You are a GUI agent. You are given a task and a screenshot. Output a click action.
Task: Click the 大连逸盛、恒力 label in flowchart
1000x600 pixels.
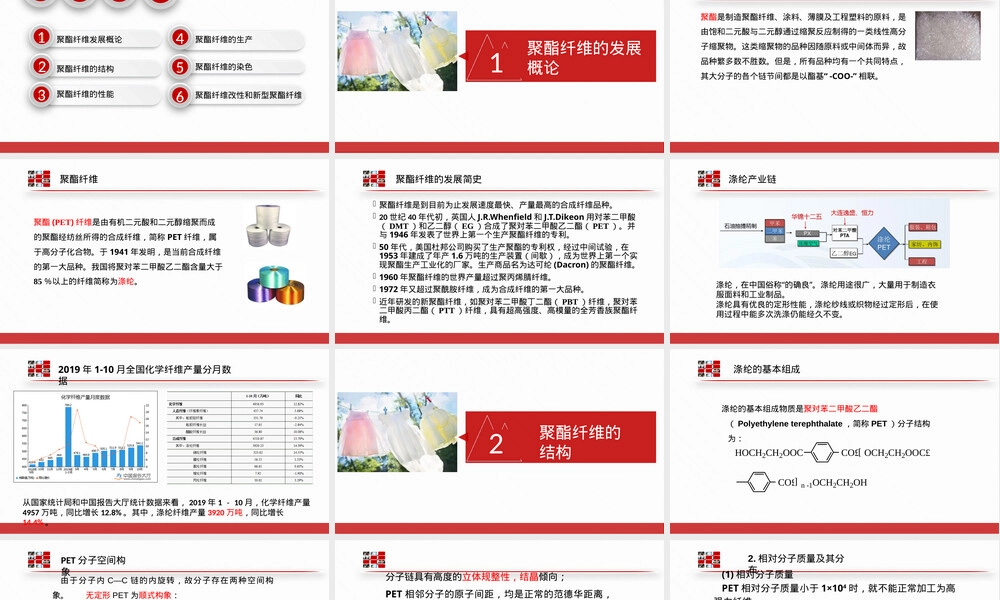tap(852, 213)
